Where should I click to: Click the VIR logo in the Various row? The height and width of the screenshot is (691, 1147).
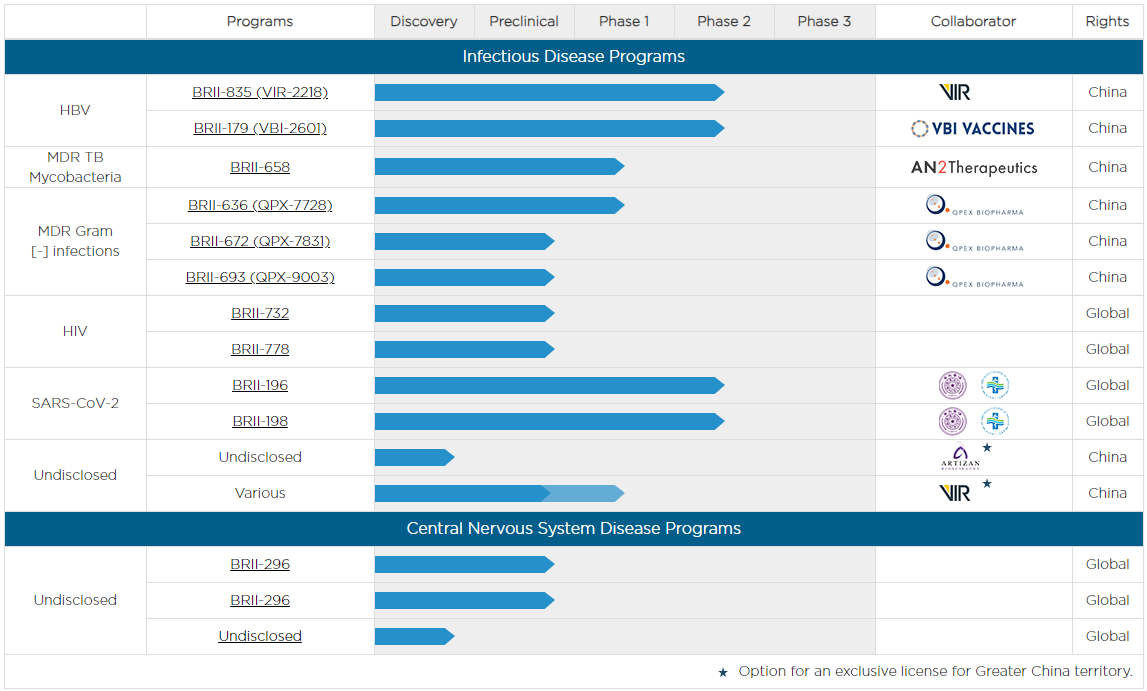(955, 493)
